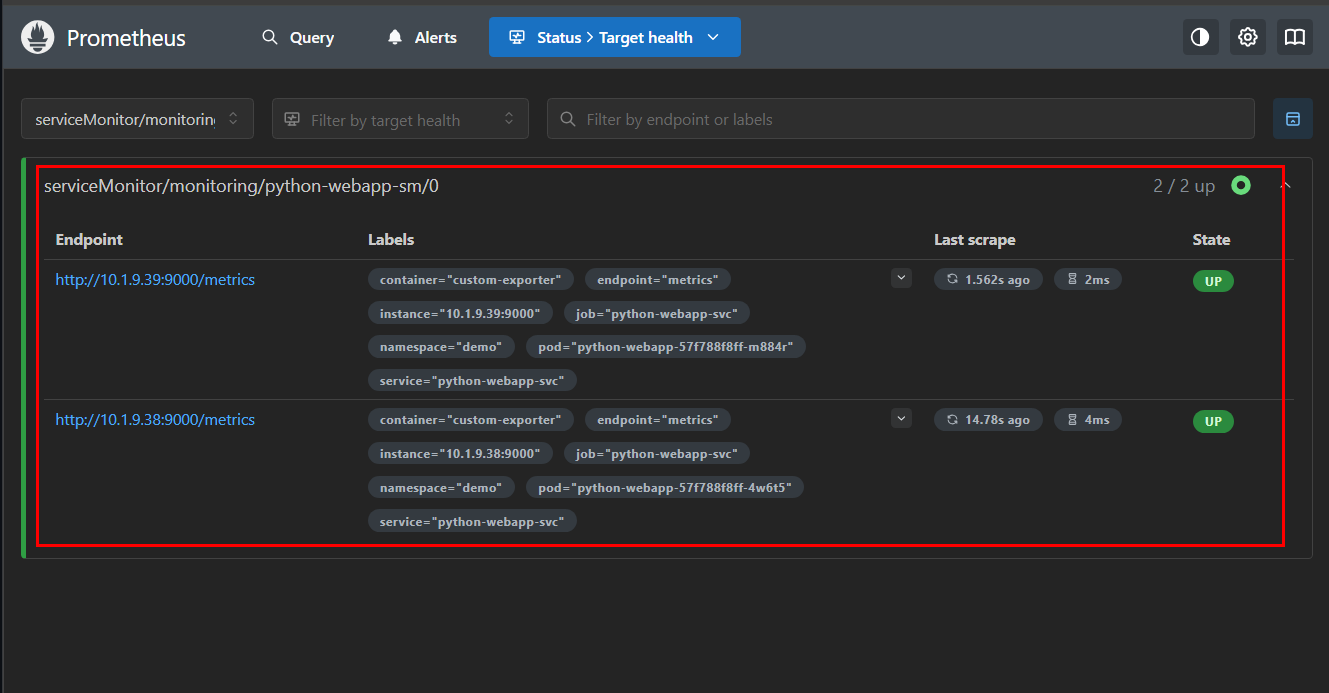Click the State column header
Viewport: 1329px width, 693px height.
[1211, 240]
